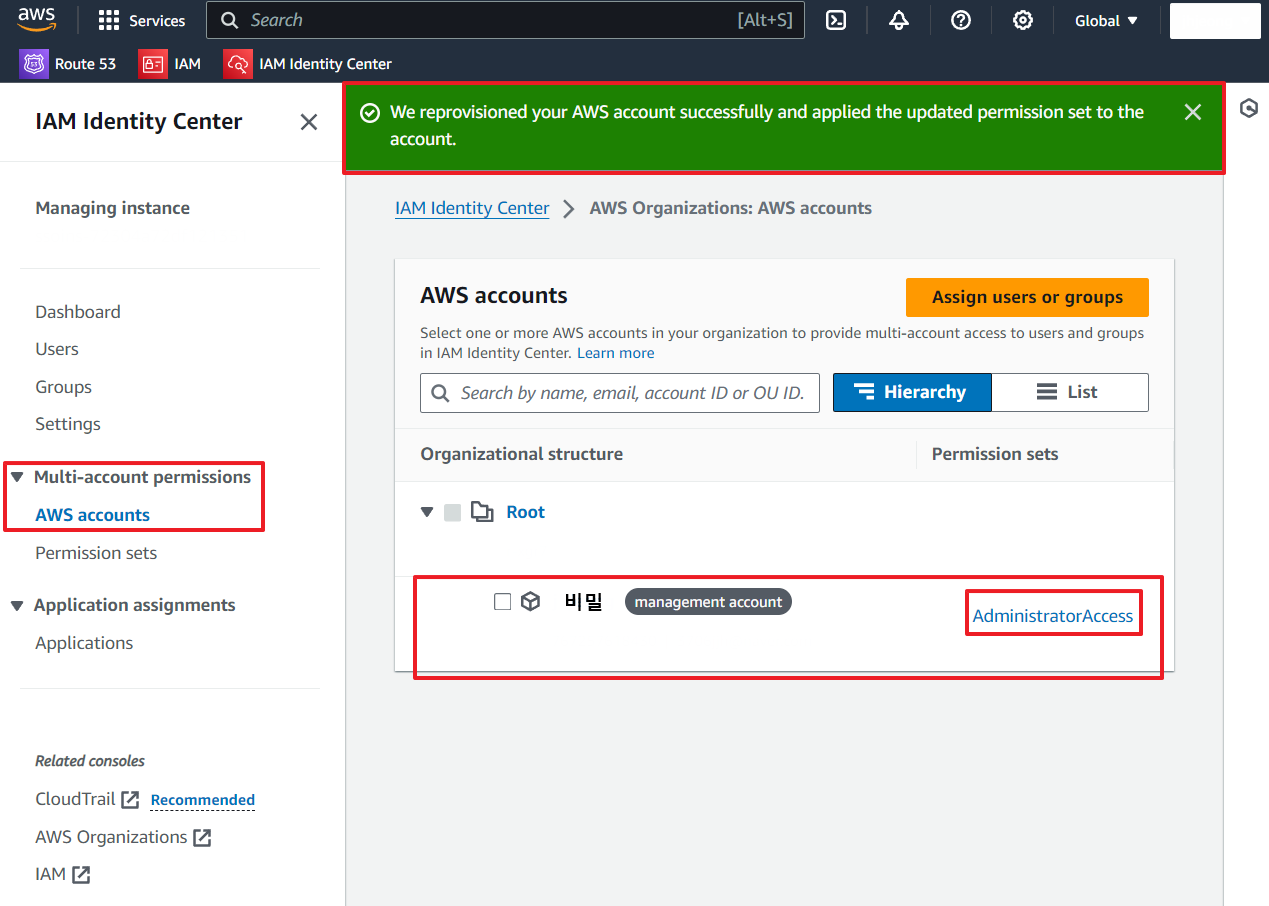Open the Services grid menu
The height and width of the screenshot is (906, 1269).
coord(142,20)
